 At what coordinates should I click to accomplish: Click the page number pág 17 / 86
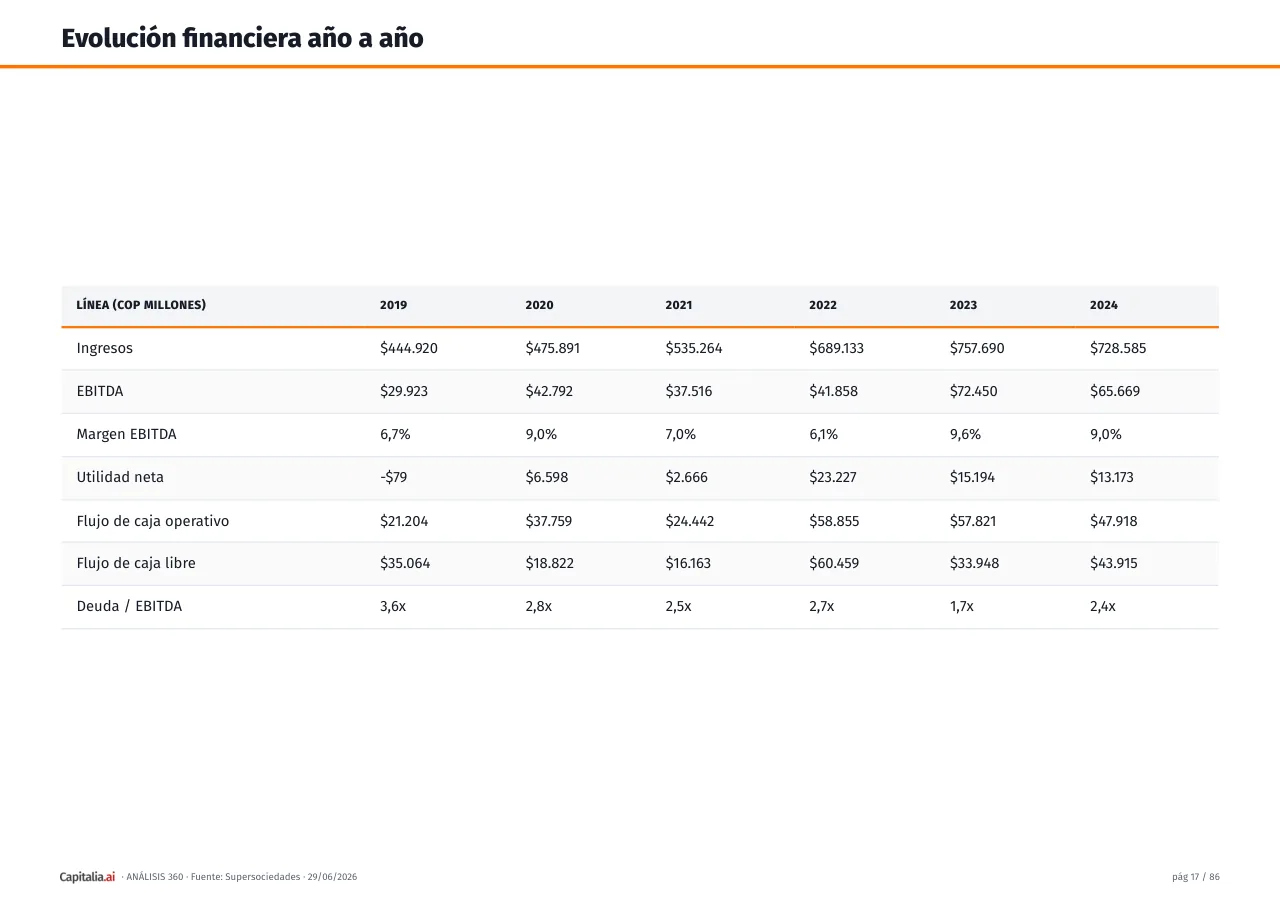pyautogui.click(x=1196, y=877)
